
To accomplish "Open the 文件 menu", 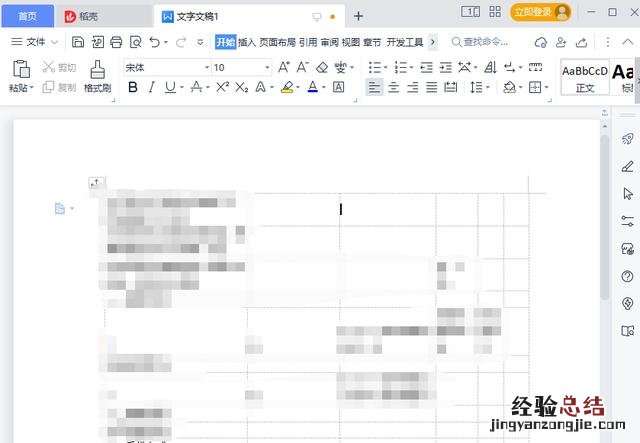I will pyautogui.click(x=34, y=42).
